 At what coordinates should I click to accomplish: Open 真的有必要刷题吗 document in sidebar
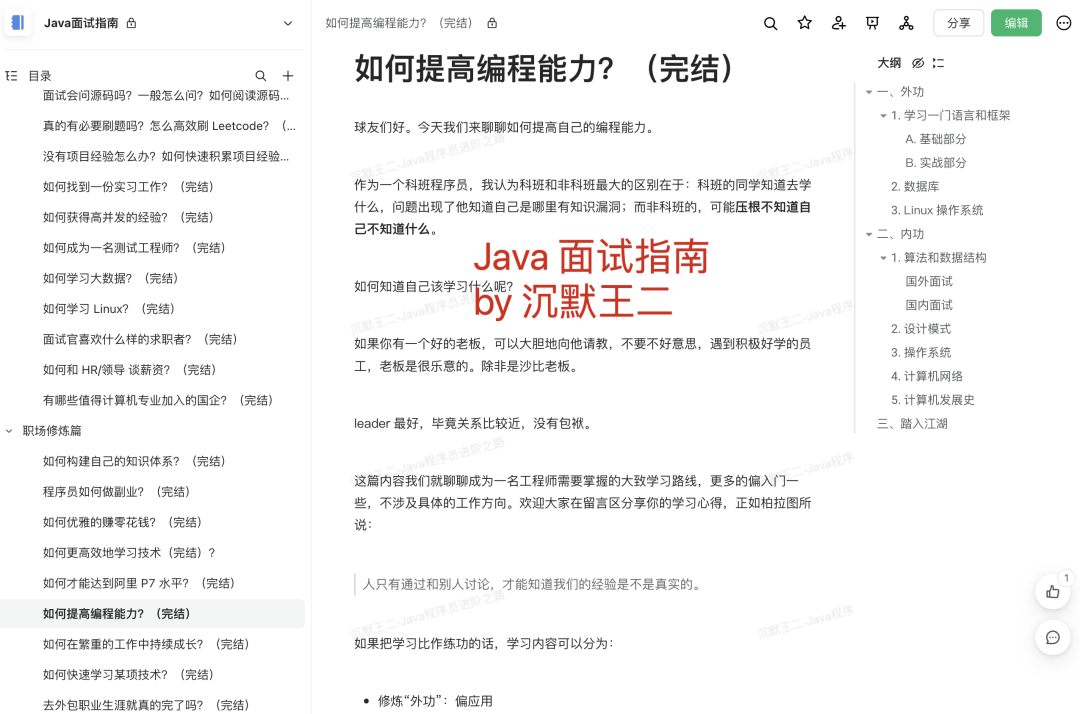169,126
